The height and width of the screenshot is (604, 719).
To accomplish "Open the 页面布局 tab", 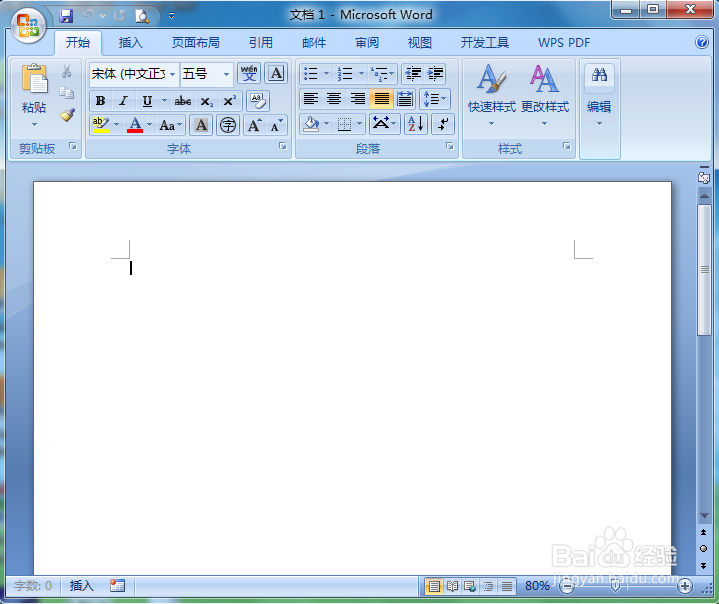I will (x=196, y=43).
